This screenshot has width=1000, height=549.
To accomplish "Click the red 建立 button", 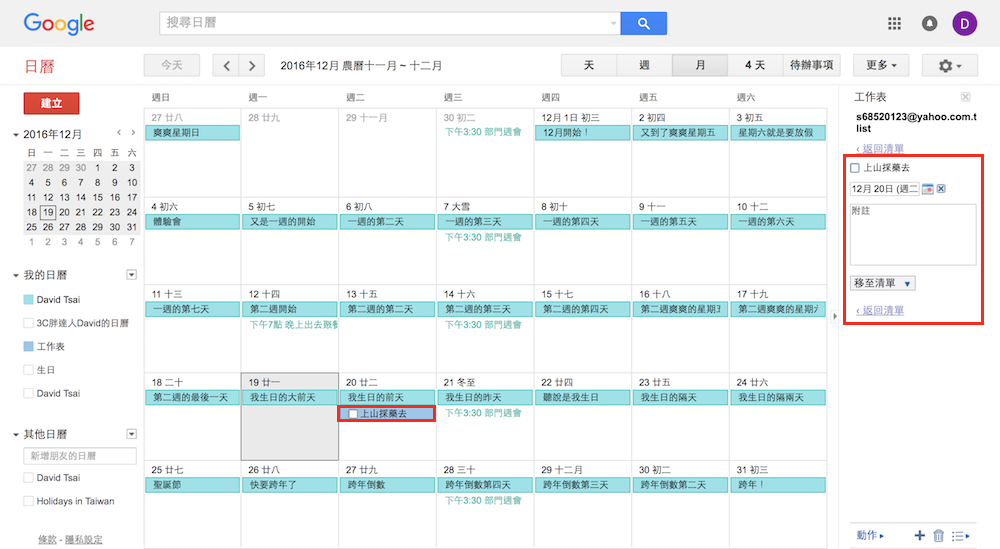I will point(51,103).
